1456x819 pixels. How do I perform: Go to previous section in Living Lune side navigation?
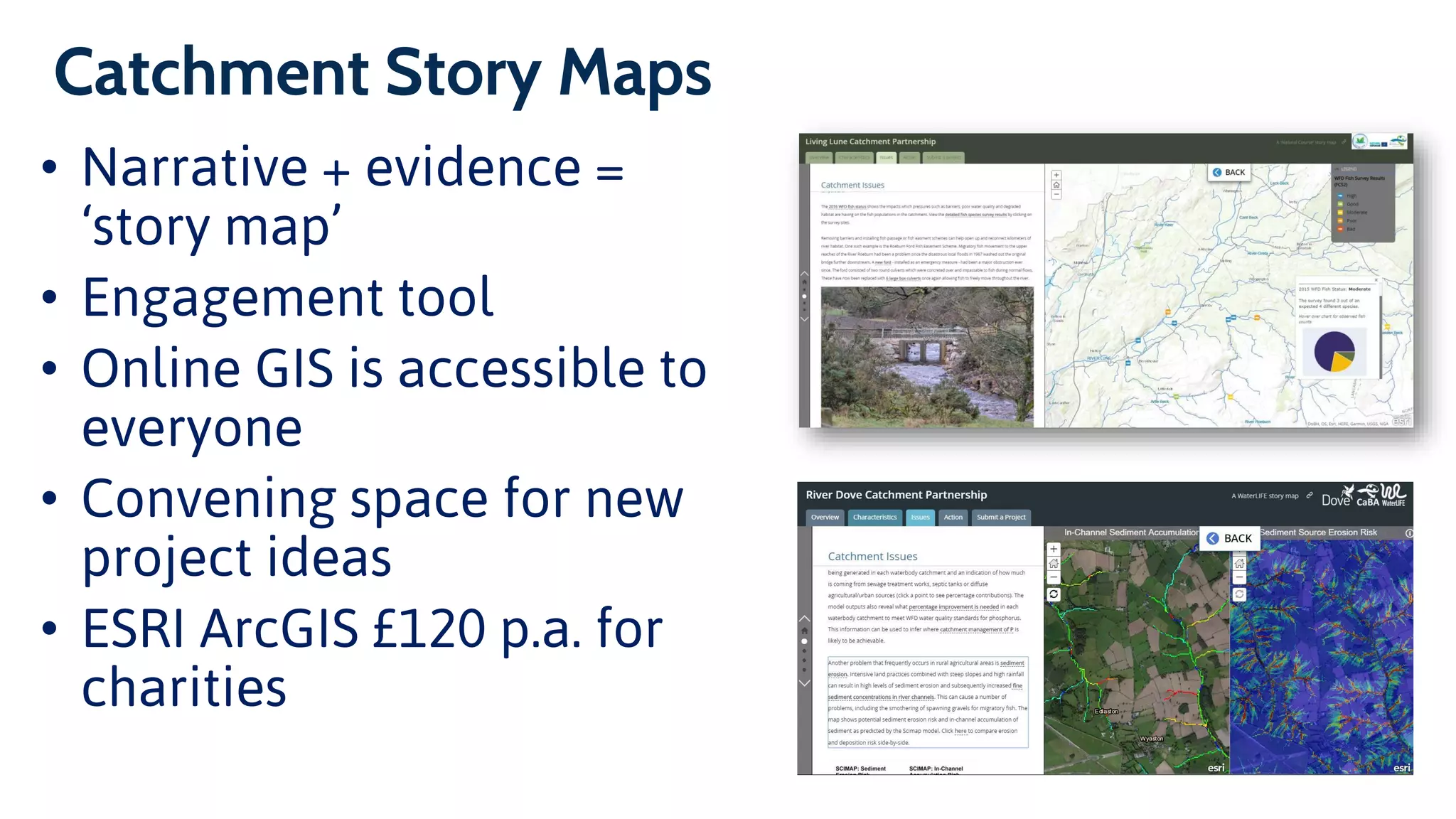click(x=804, y=274)
